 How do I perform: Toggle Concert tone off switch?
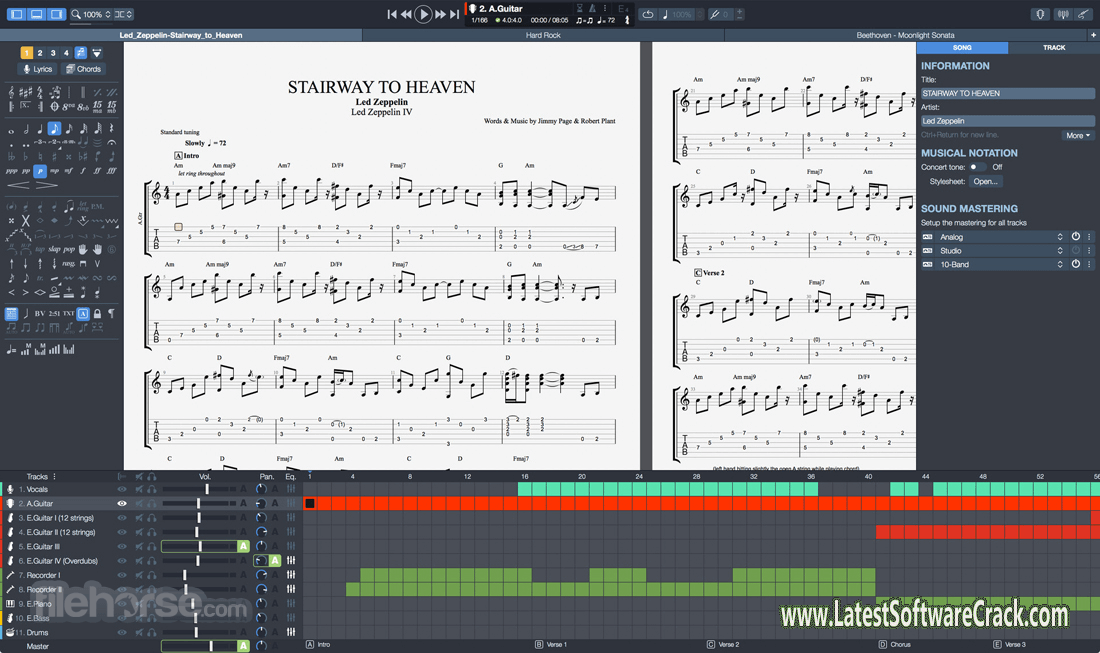[x=979, y=167]
